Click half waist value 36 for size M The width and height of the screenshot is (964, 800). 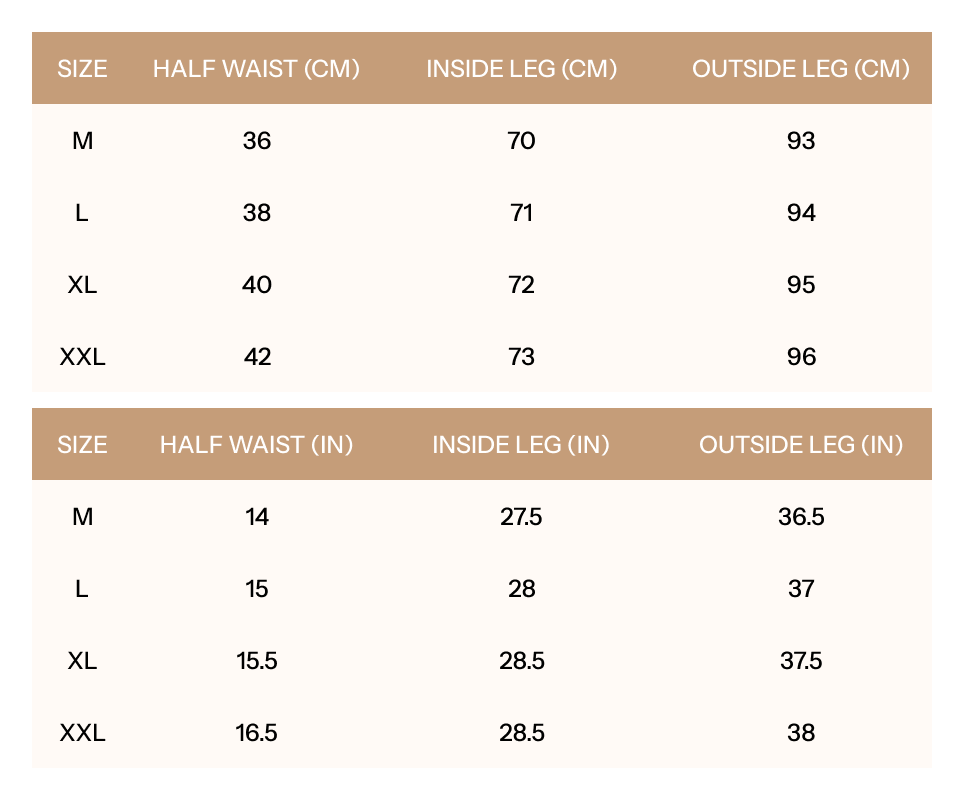(257, 141)
